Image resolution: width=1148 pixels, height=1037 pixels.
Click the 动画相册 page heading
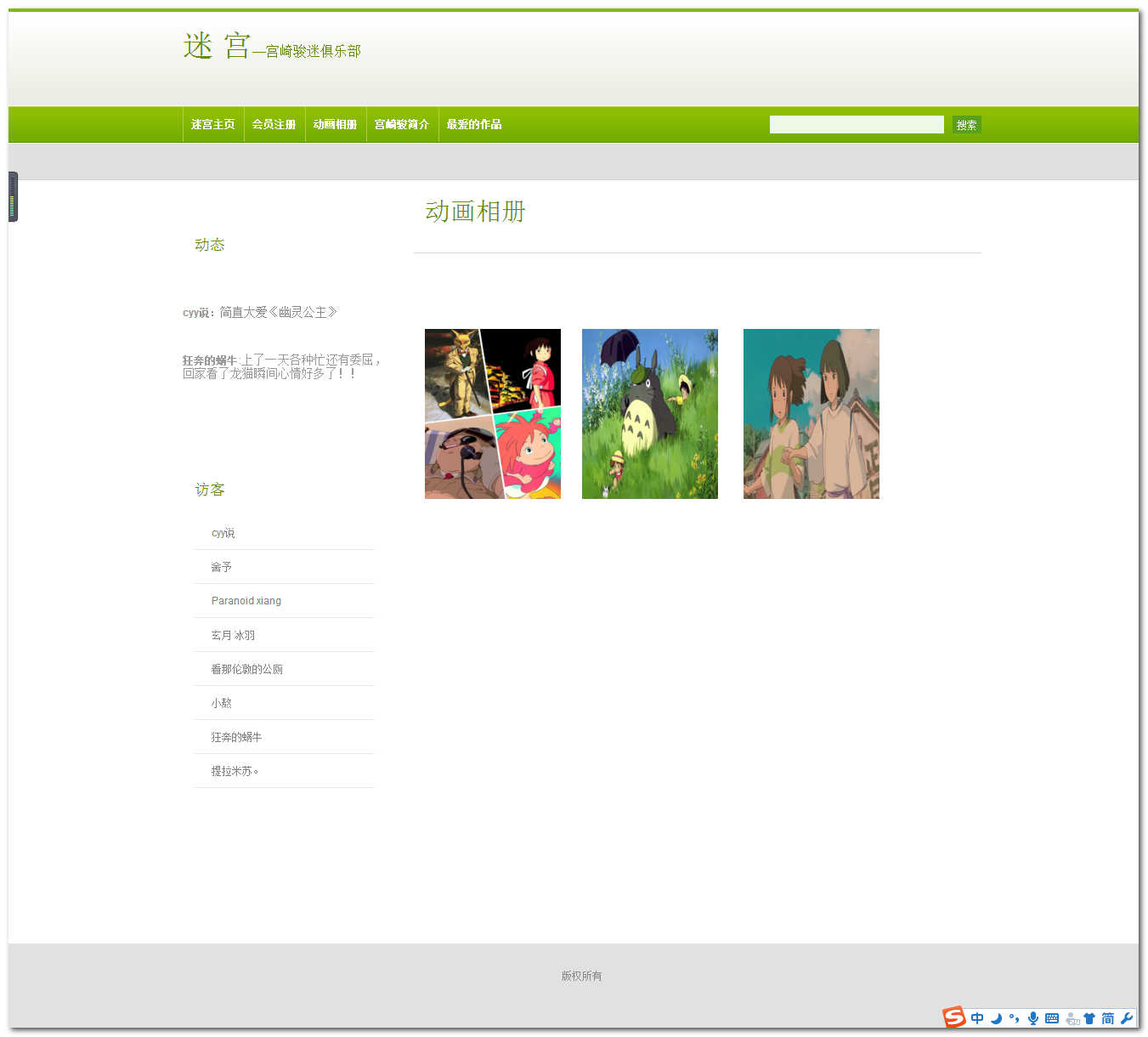click(x=476, y=211)
